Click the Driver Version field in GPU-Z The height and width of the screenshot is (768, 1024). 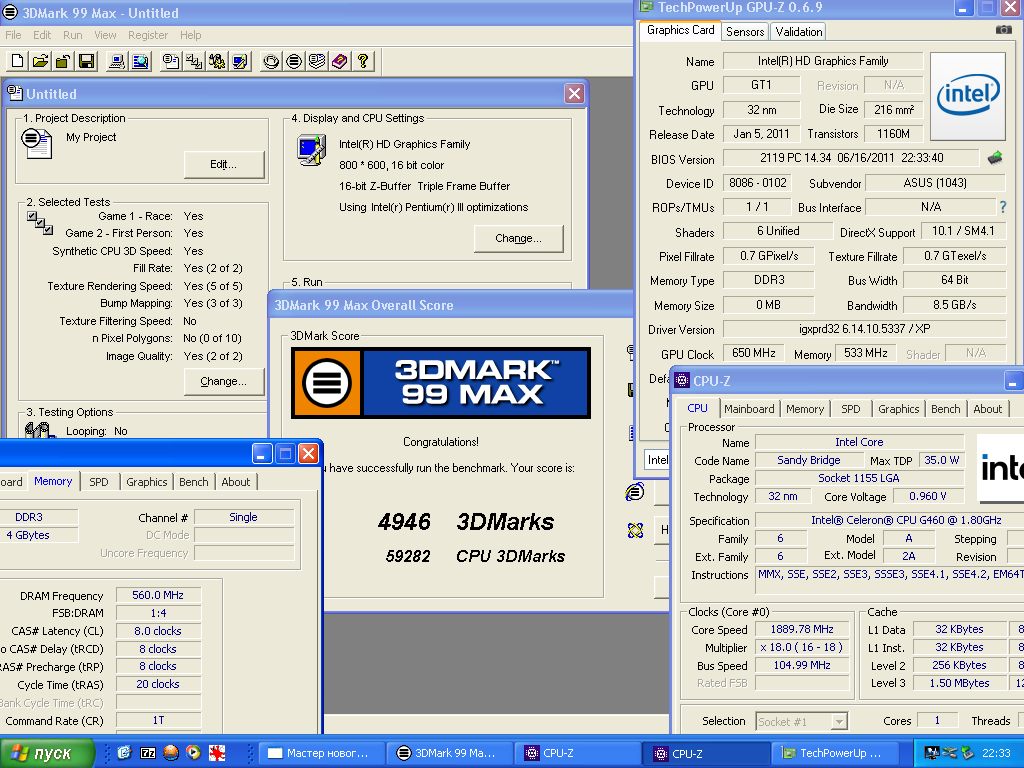click(864, 329)
